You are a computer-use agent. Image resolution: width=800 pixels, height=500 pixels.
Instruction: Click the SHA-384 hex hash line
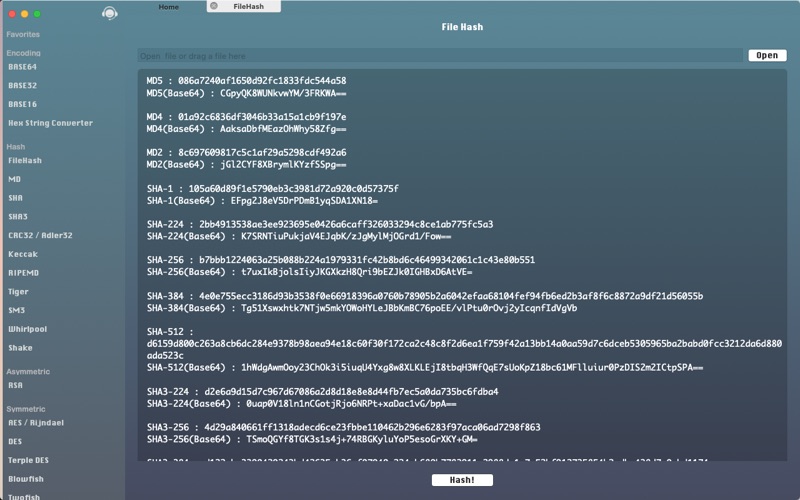(425, 296)
